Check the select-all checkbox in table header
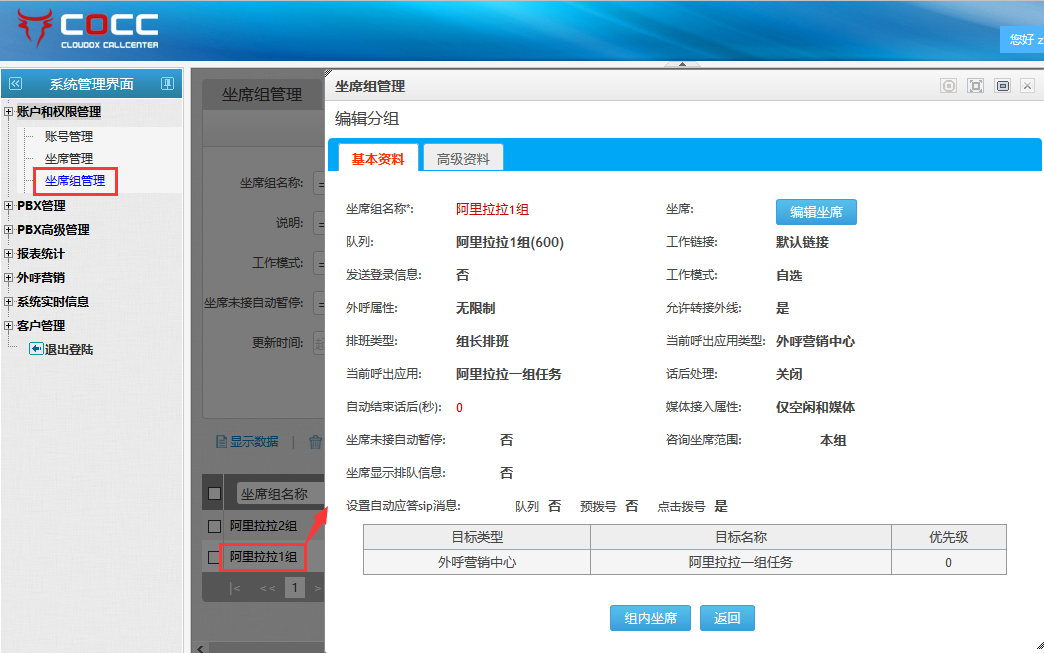 214,493
